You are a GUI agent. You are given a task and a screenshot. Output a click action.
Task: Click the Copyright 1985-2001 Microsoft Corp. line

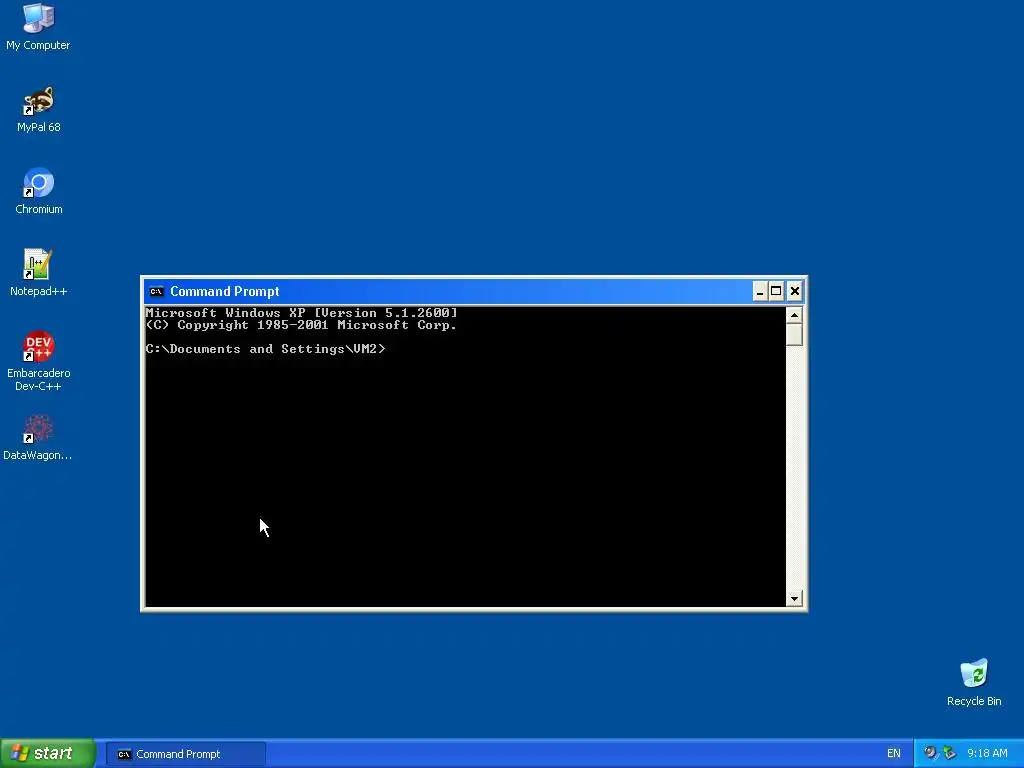point(301,325)
